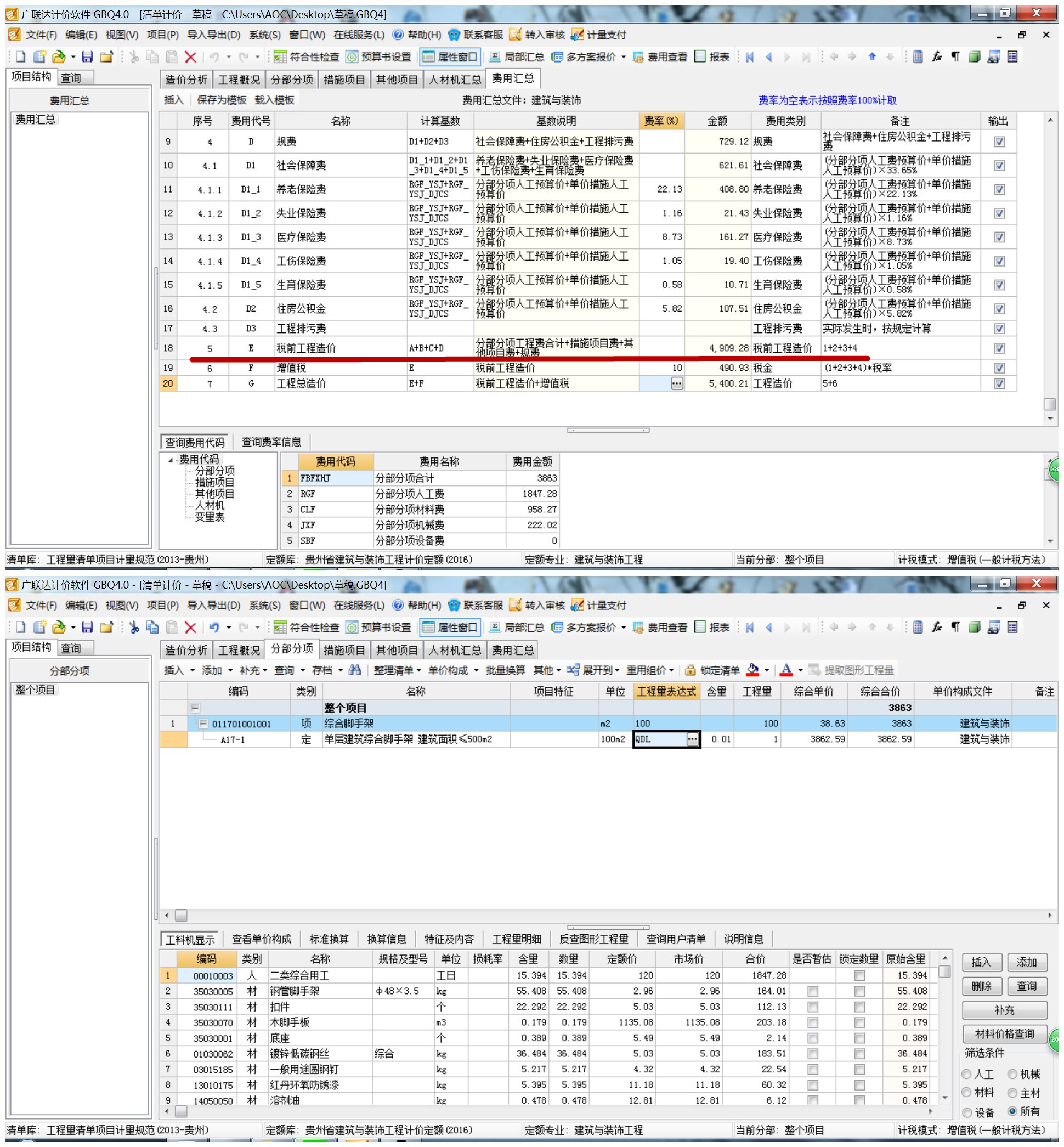Open 查看单价构成 tab

[x=262, y=939]
